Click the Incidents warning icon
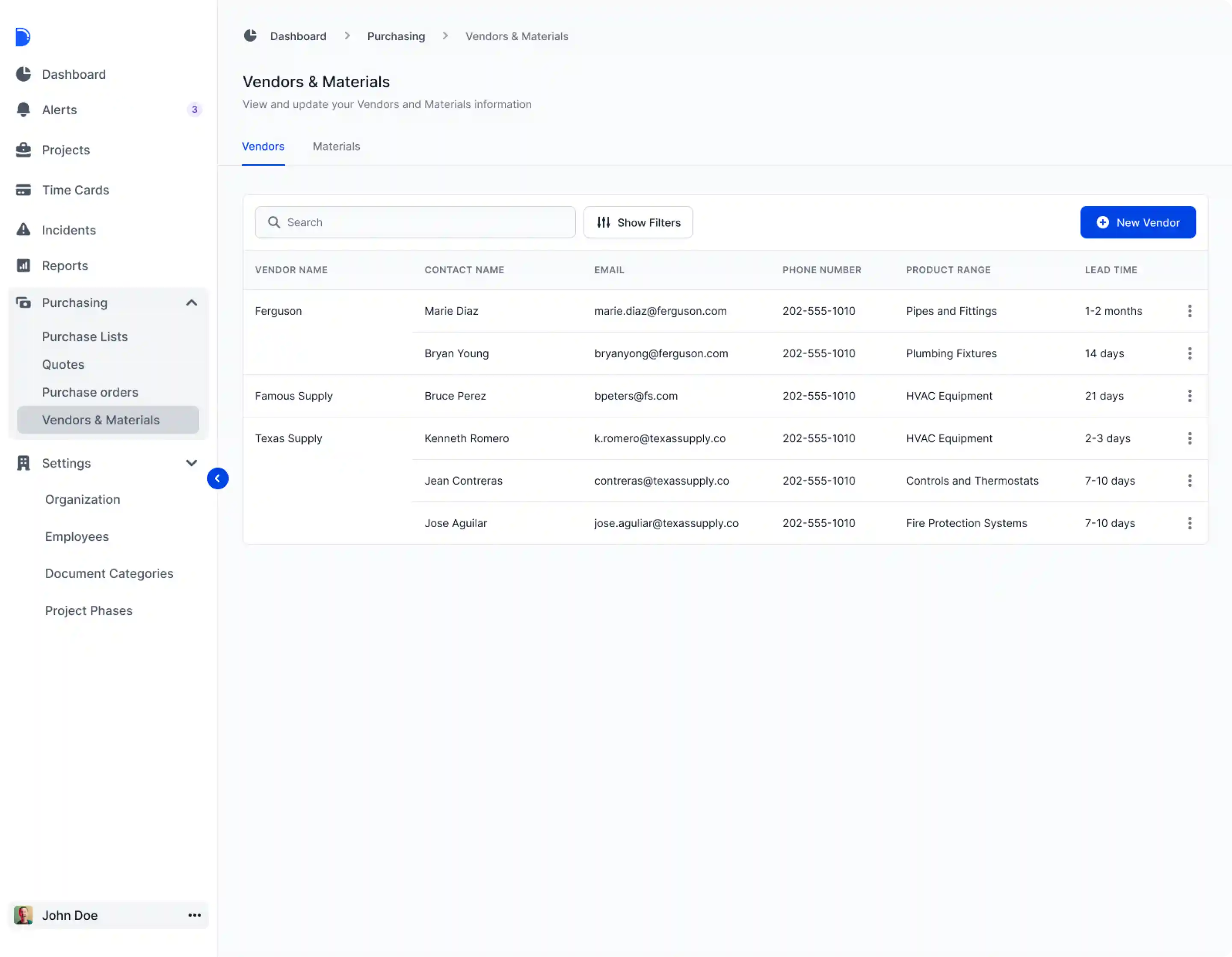 pos(23,230)
